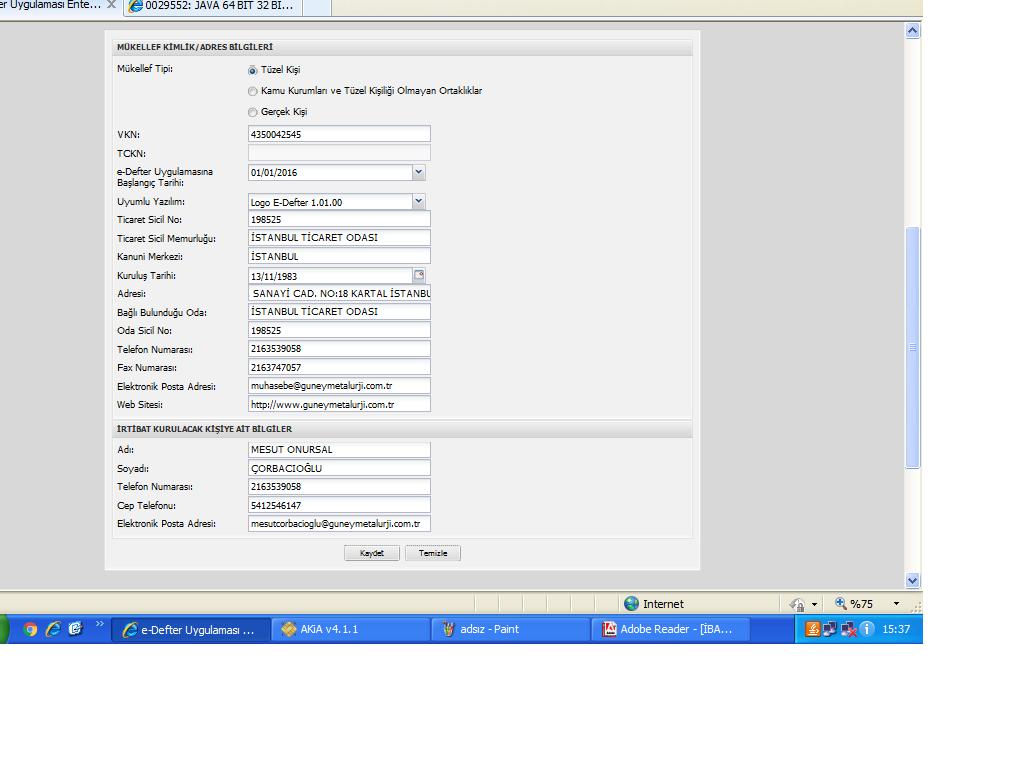Choose Gerçek Kişi radio button
The image size is (1024, 768).
(253, 113)
